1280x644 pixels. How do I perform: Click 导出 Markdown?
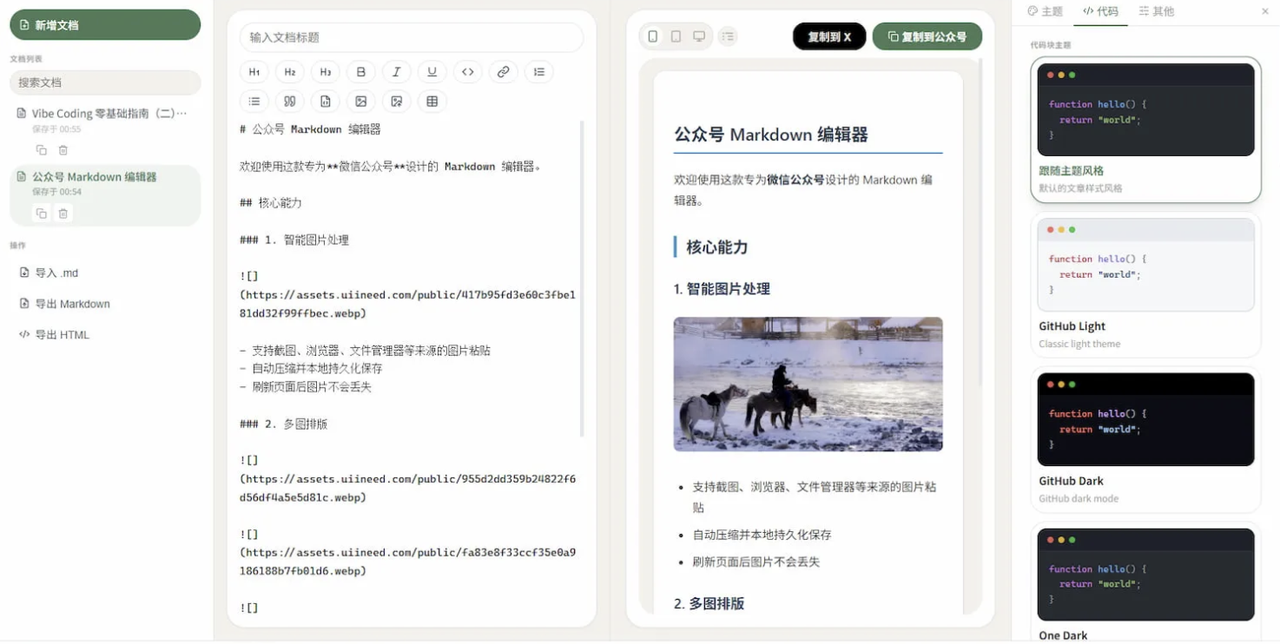(105, 303)
